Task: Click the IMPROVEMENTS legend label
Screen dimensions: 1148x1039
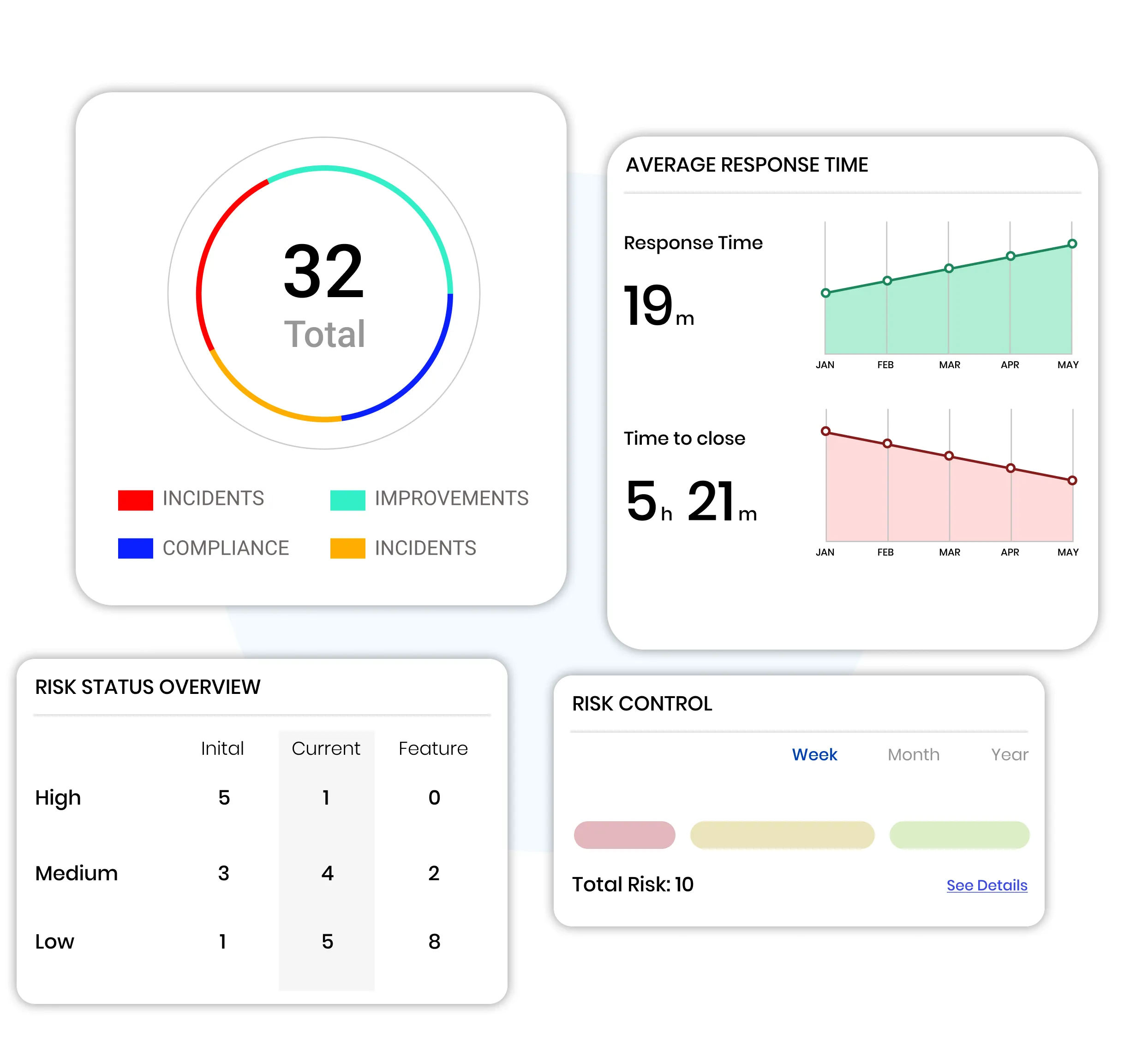Action: coord(452,498)
